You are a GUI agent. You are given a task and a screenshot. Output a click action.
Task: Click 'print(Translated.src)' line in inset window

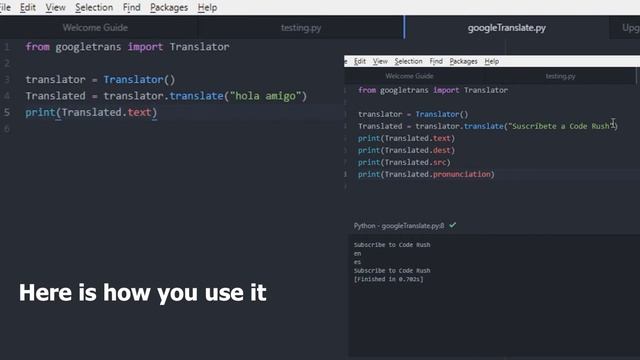click(x=404, y=162)
